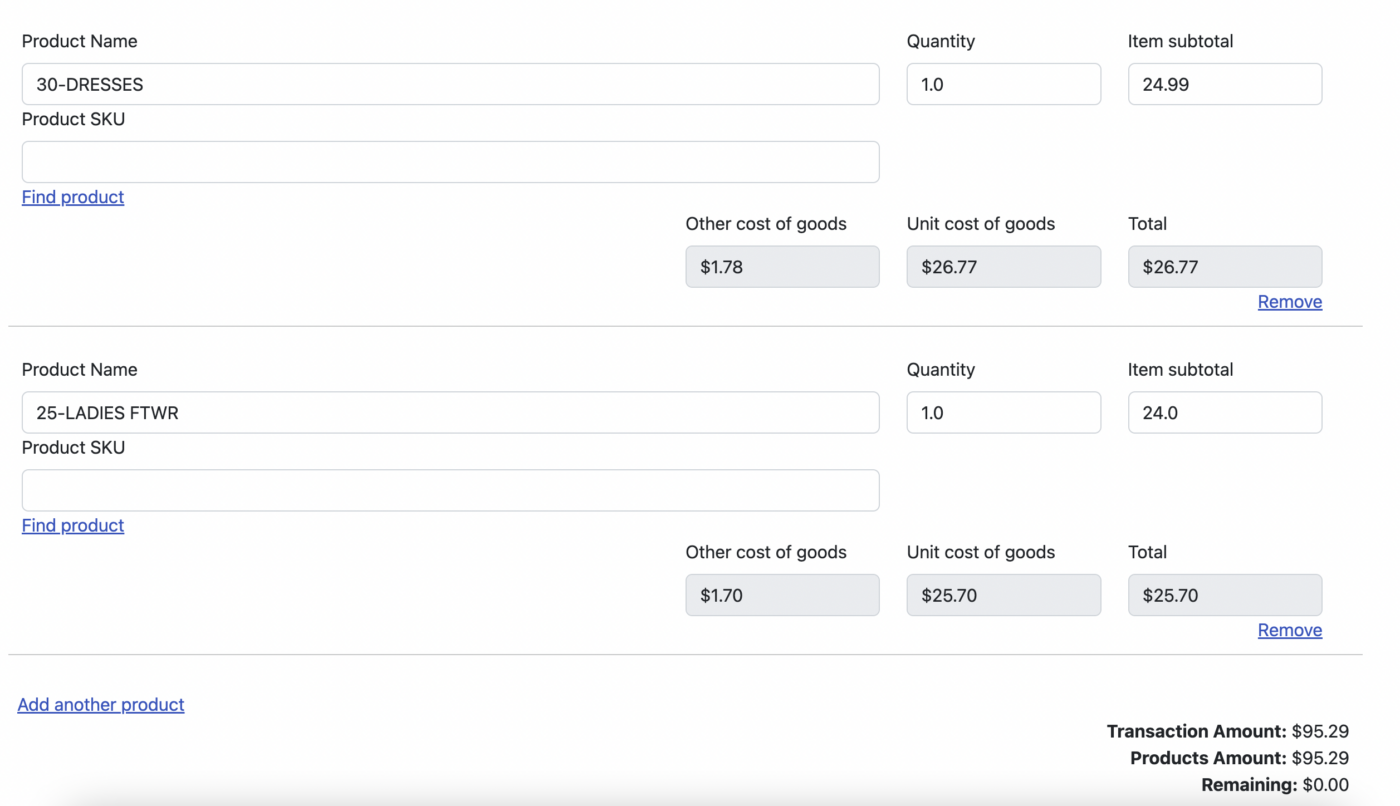The image size is (1400, 806).
Task: Click the Quantity field for 25-LADIES FTWR
Action: tap(1003, 412)
